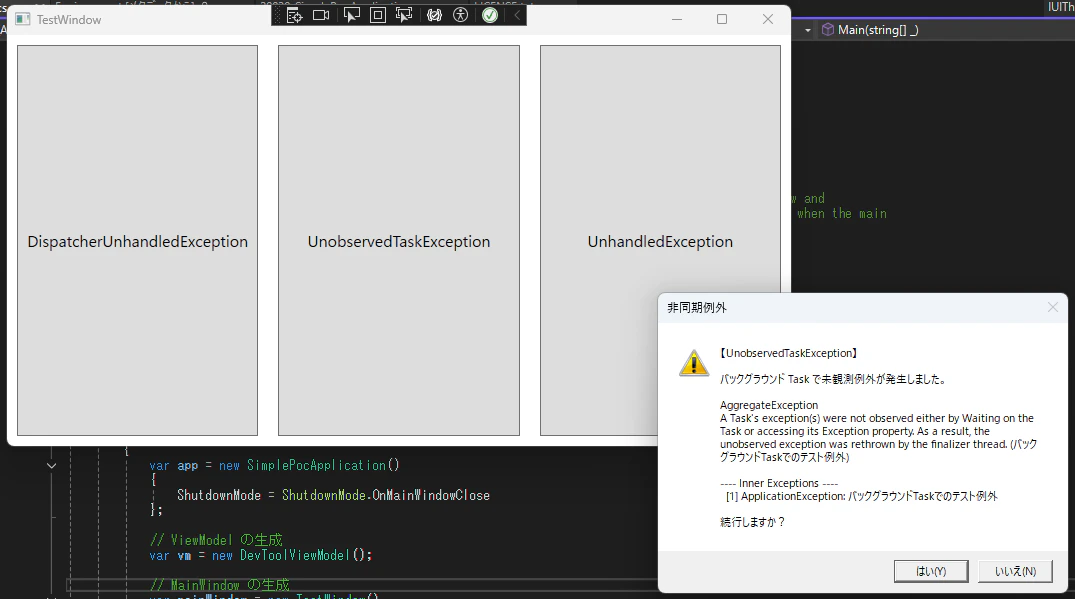The width and height of the screenshot is (1075, 599).
Task: Collapse the in-app debug toolbar chevron
Action: click(517, 15)
